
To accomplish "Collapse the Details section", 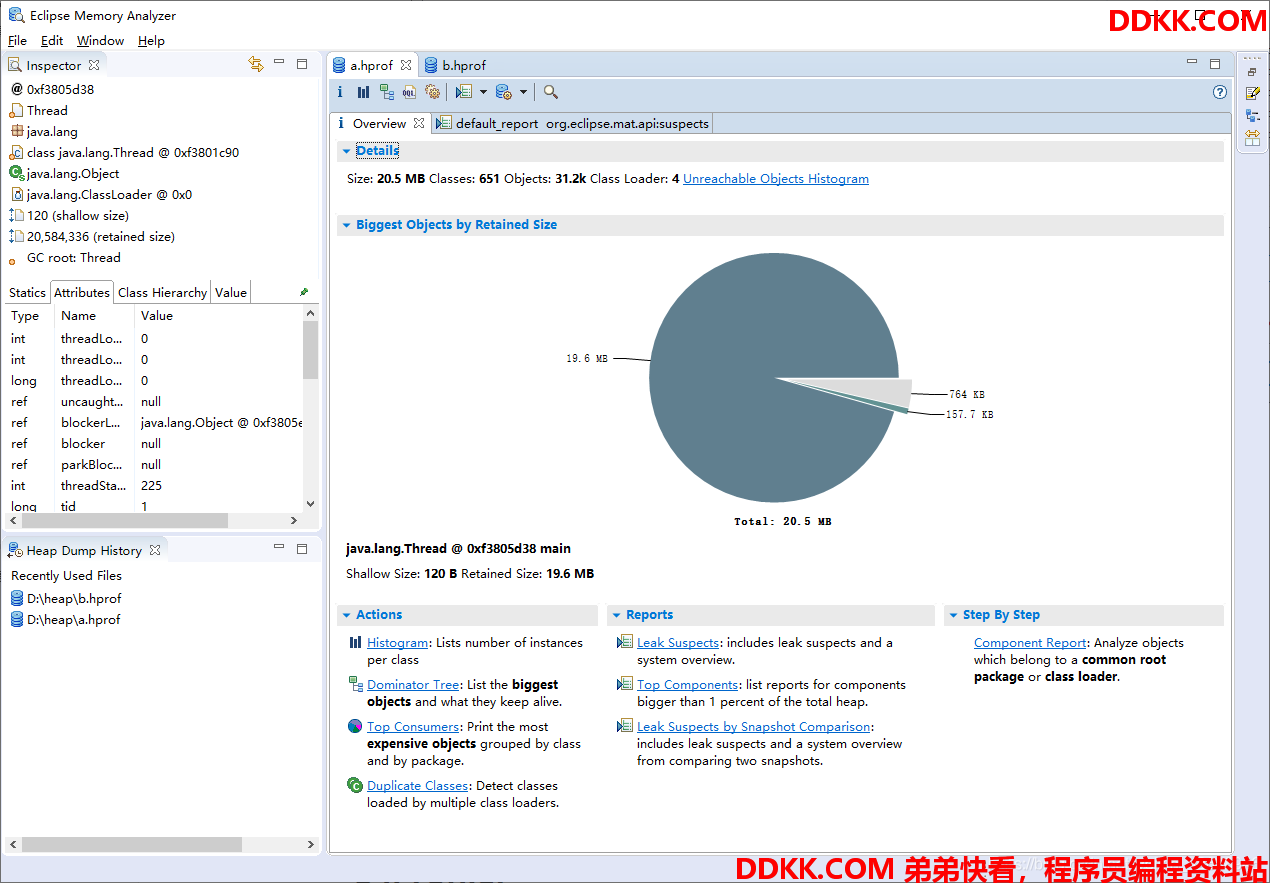I will point(346,151).
